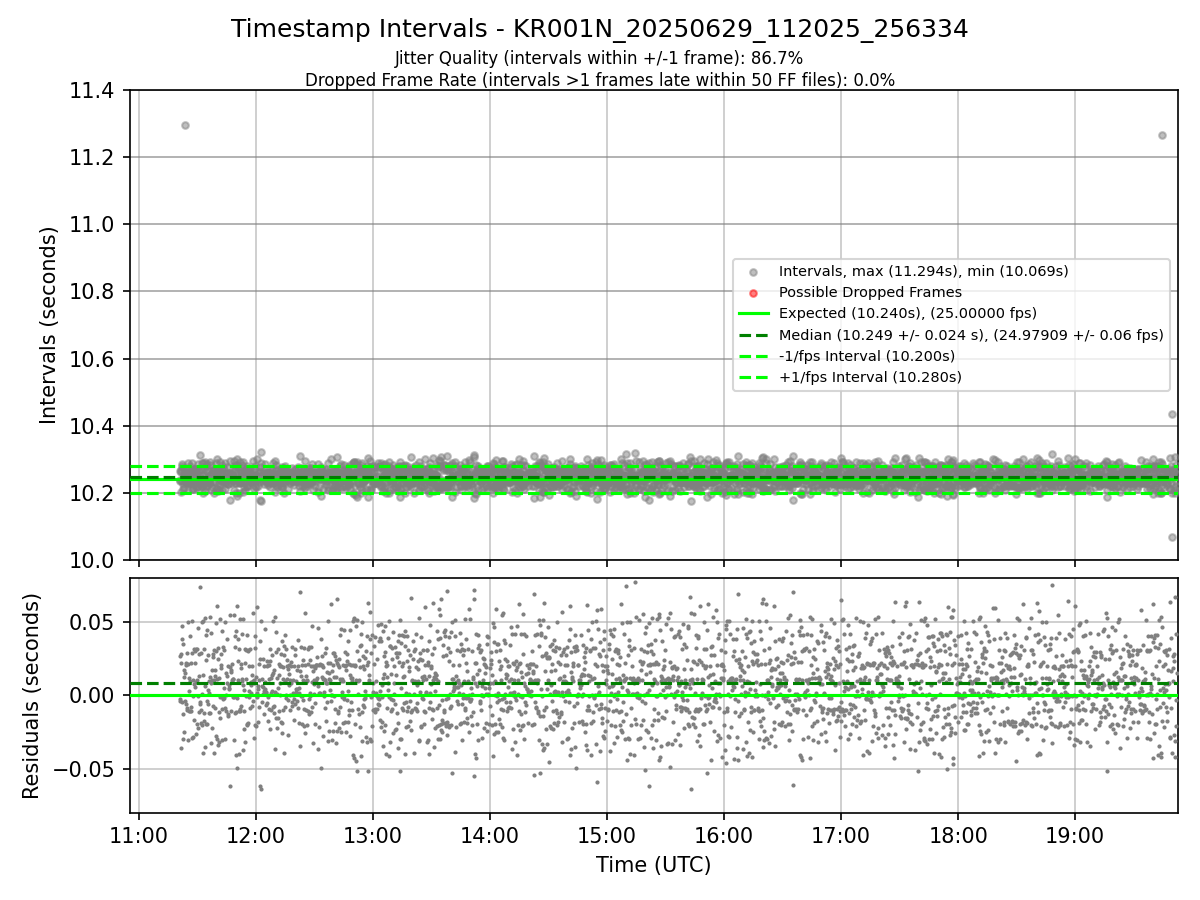The width and height of the screenshot is (1200, 900).
Task: Click the 'Time (UTC)' x-axis label
Action: click(x=653, y=865)
